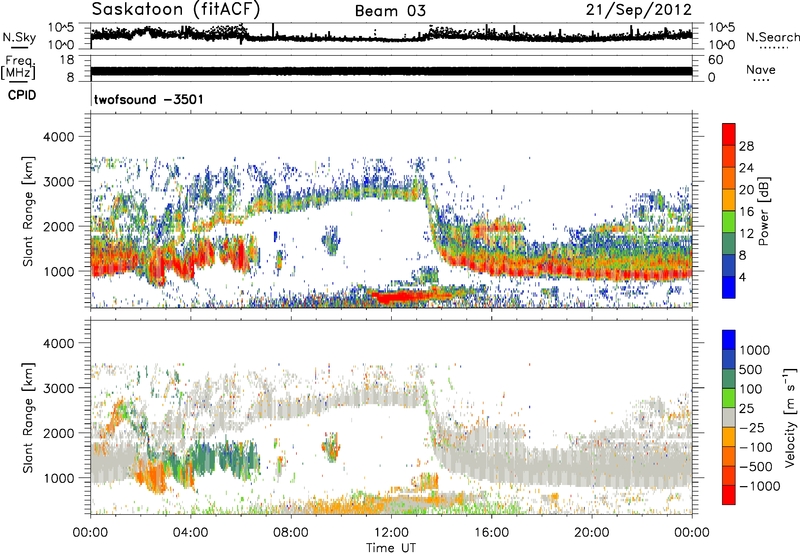Click the "18" frequency axis tick
800x554 pixels.
point(67,60)
